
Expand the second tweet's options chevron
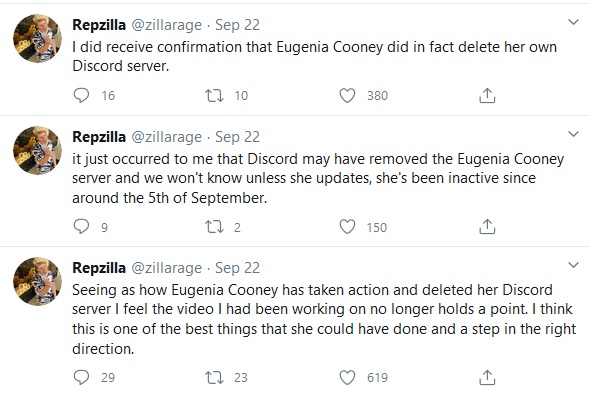click(573, 134)
